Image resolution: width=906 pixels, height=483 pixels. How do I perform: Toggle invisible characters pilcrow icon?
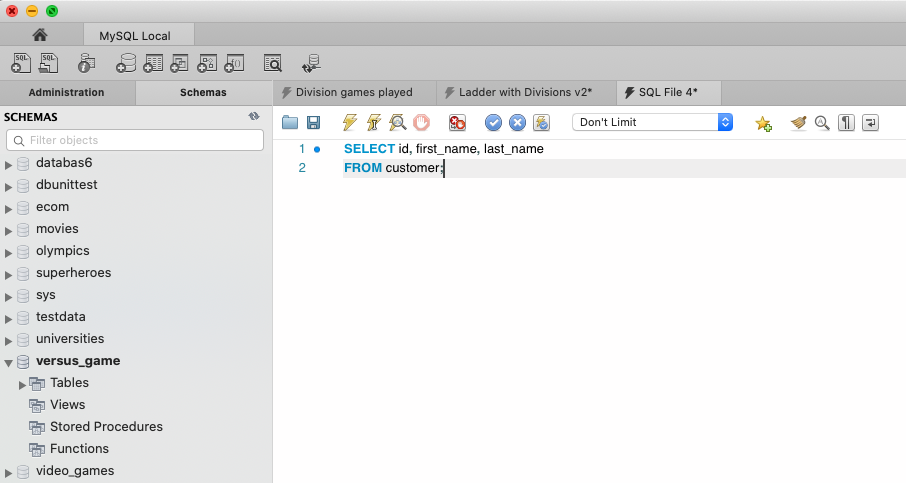point(846,122)
